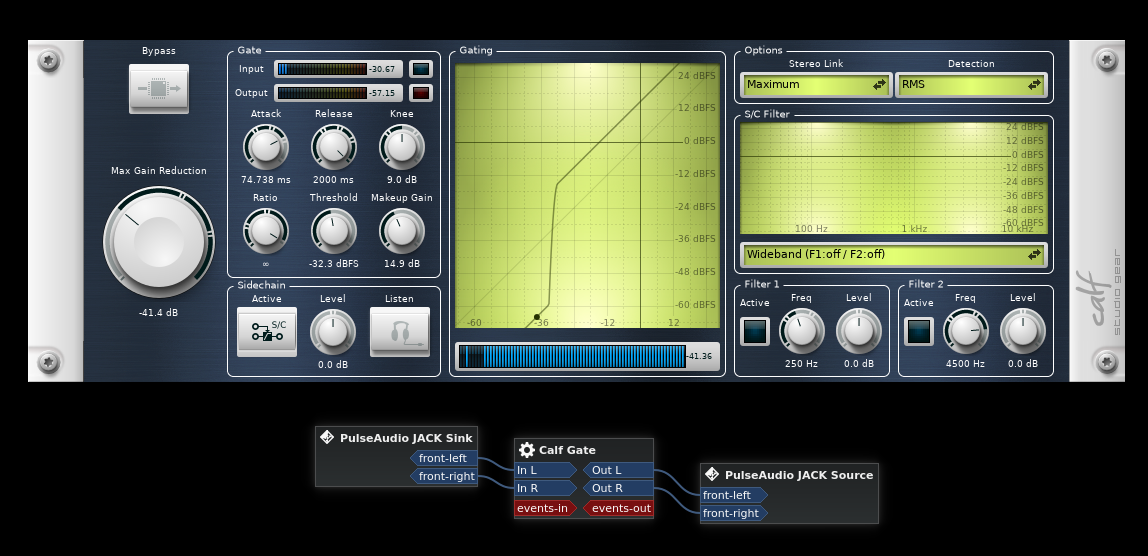Screen dimensions: 1148x556
Task: Click the blue Input meter indicator light
Action: click(421, 70)
